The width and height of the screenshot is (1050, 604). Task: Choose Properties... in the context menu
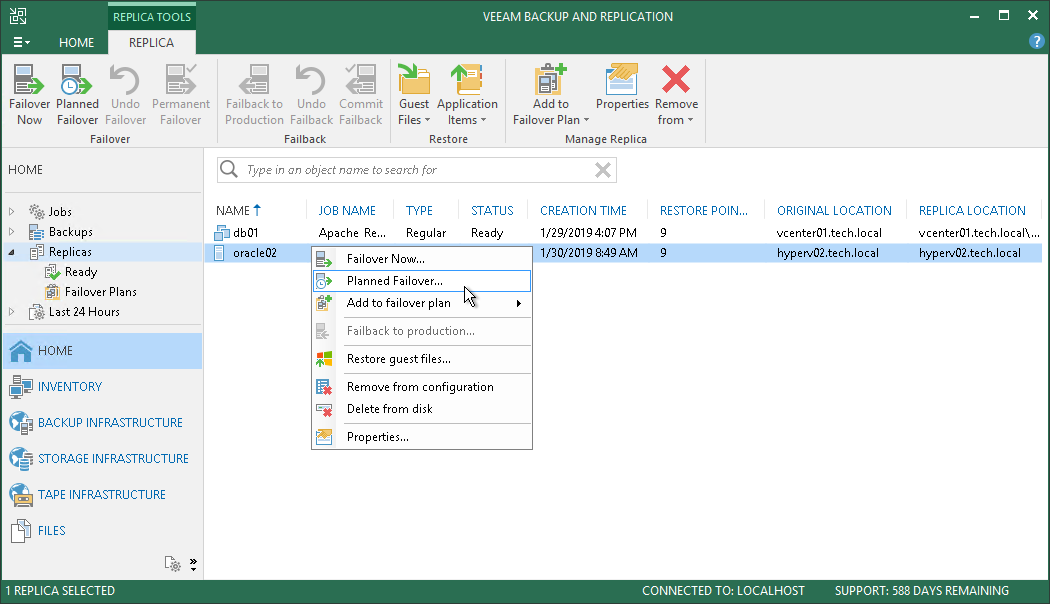pyautogui.click(x=422, y=437)
